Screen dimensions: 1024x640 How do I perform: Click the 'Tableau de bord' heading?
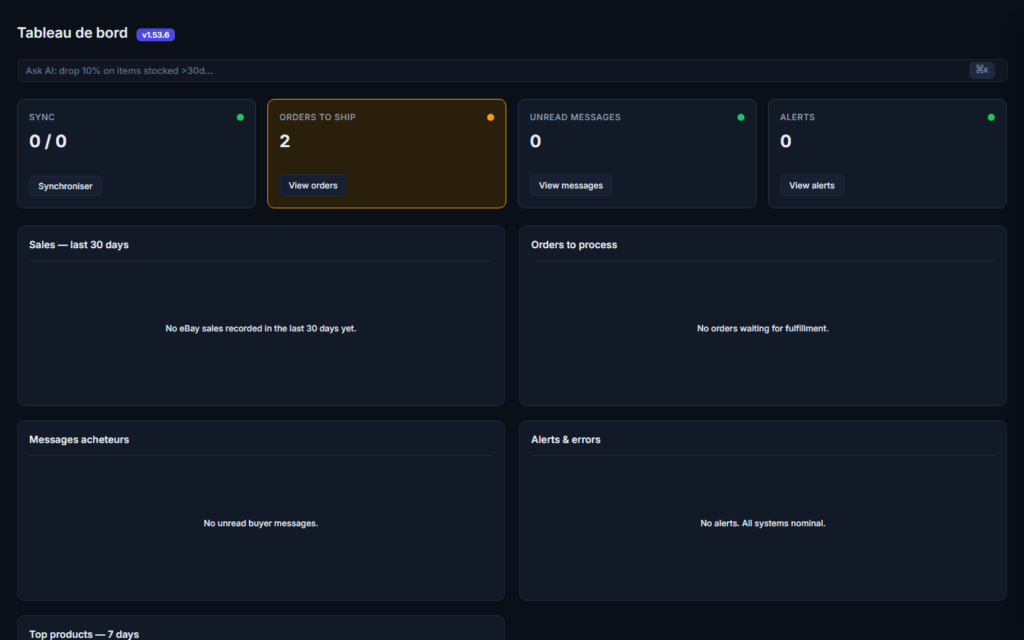click(72, 33)
